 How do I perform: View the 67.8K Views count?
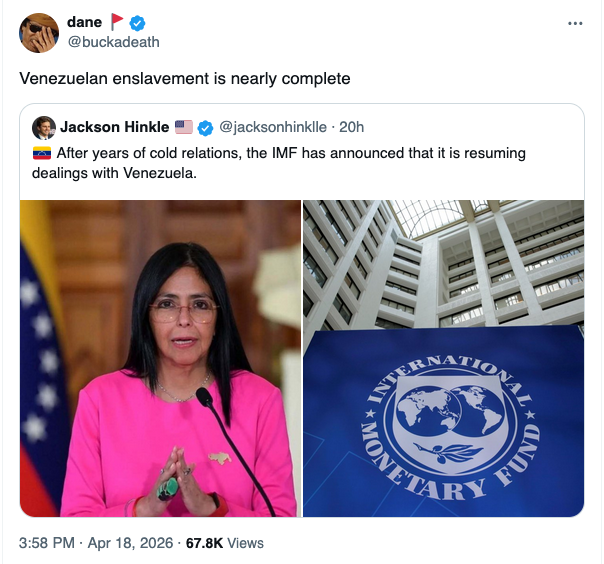point(225,543)
